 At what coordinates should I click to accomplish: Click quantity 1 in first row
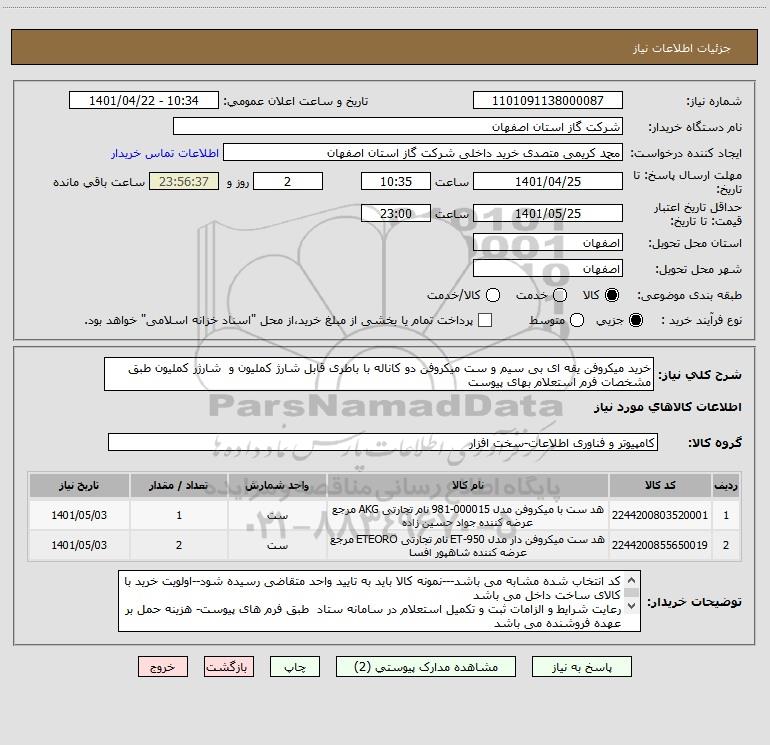tap(179, 515)
